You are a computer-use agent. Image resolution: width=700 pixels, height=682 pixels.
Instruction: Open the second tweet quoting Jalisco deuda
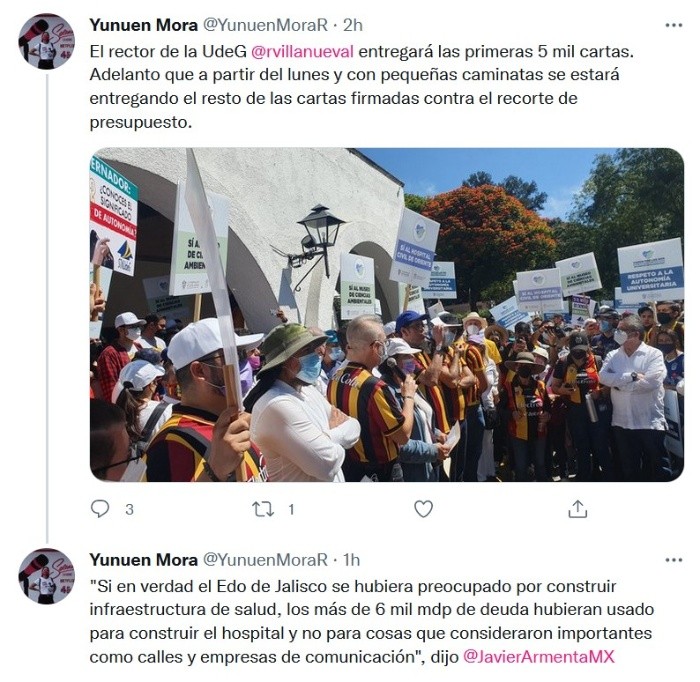pyautogui.click(x=372, y=621)
